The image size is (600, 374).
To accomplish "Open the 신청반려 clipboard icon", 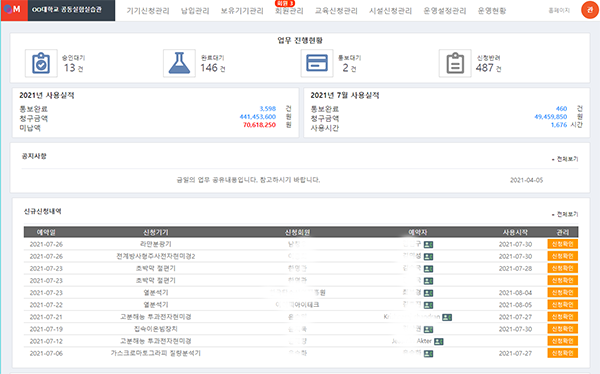I will [455, 64].
